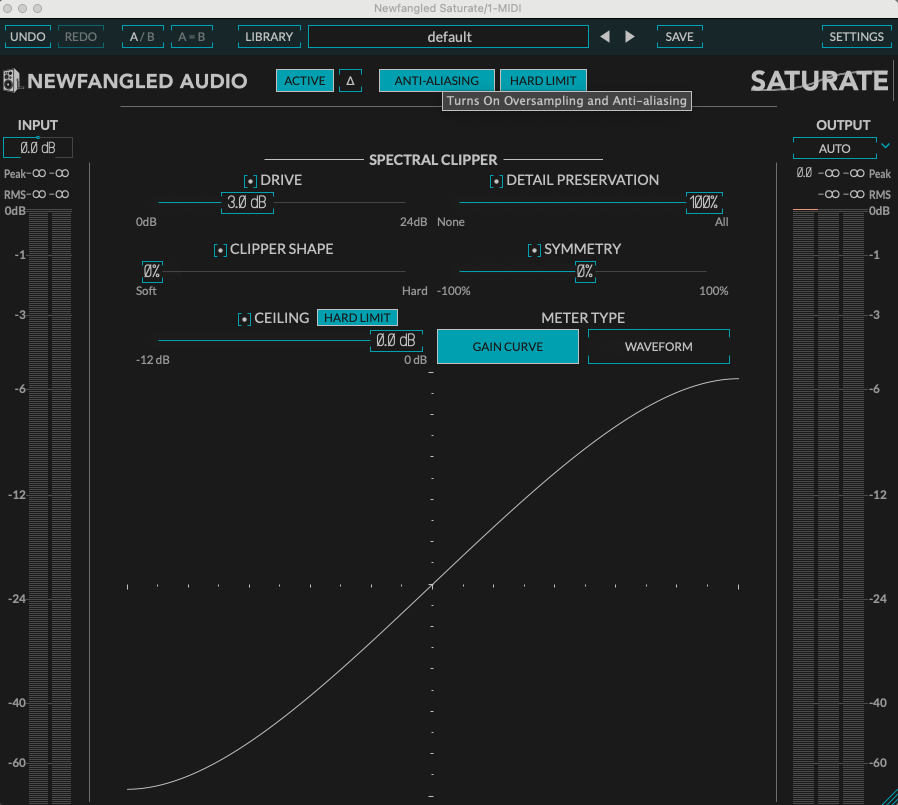
Task: Click the Redo button
Action: click(81, 37)
